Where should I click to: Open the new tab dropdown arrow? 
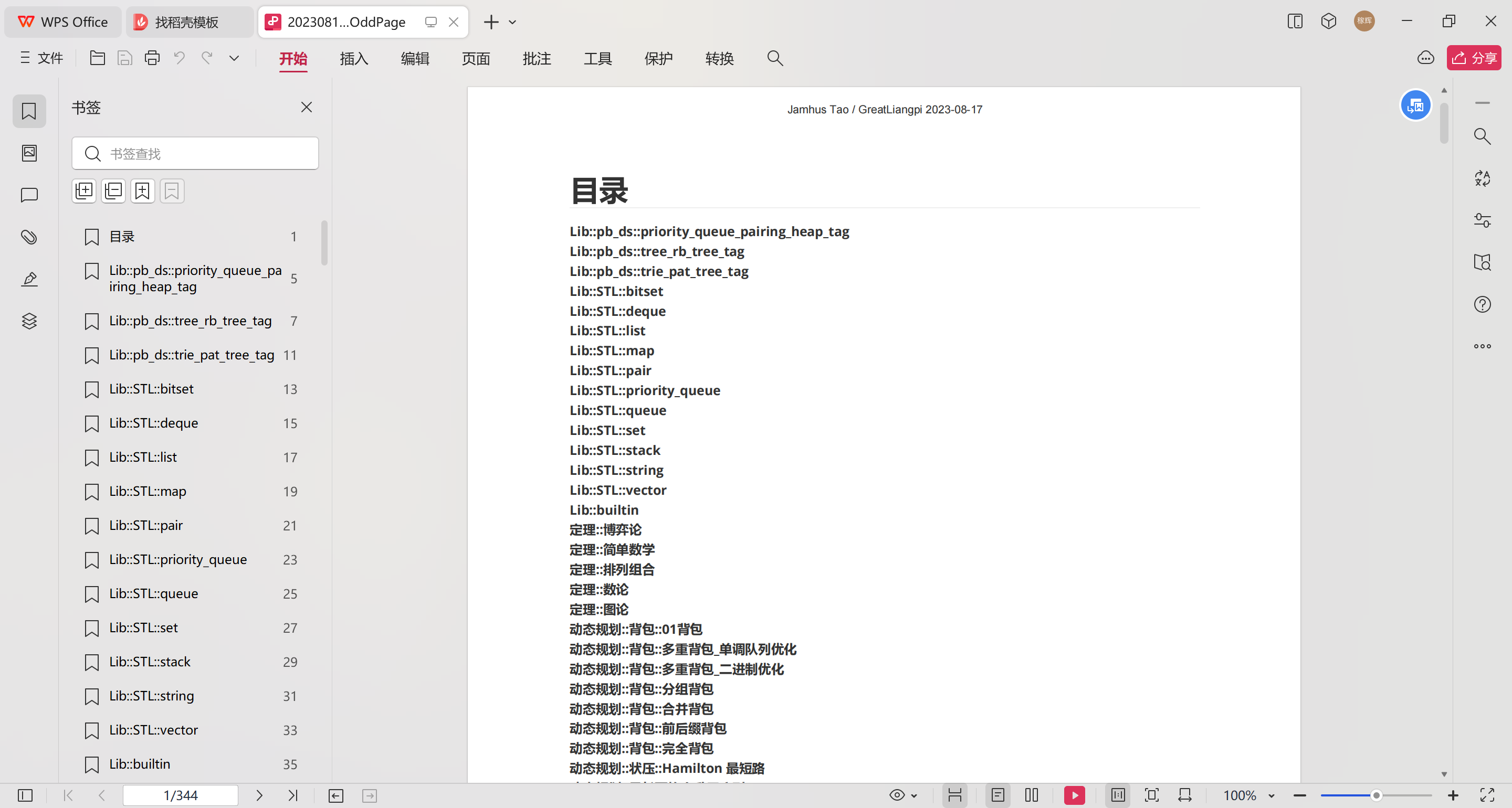point(512,22)
